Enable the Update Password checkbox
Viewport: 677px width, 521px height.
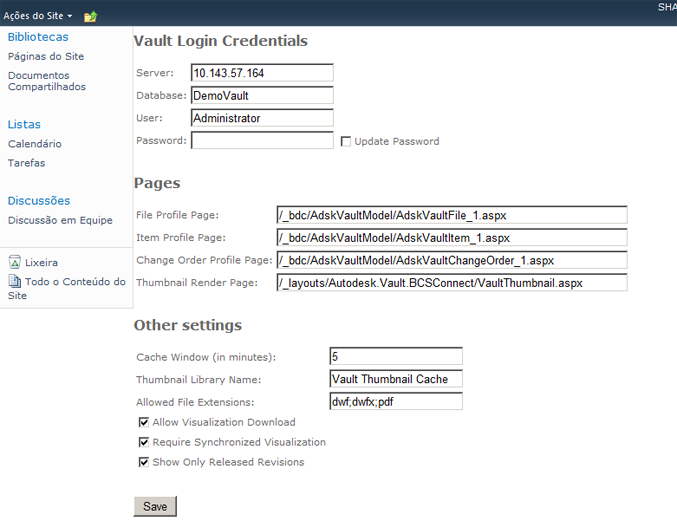click(x=345, y=142)
